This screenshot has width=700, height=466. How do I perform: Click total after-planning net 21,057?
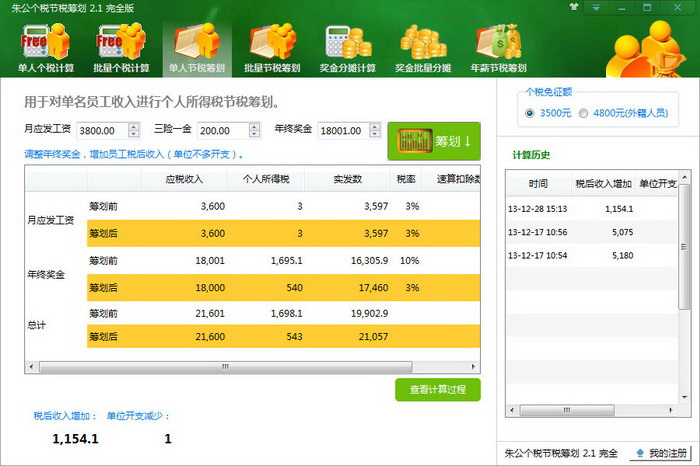click(x=373, y=337)
